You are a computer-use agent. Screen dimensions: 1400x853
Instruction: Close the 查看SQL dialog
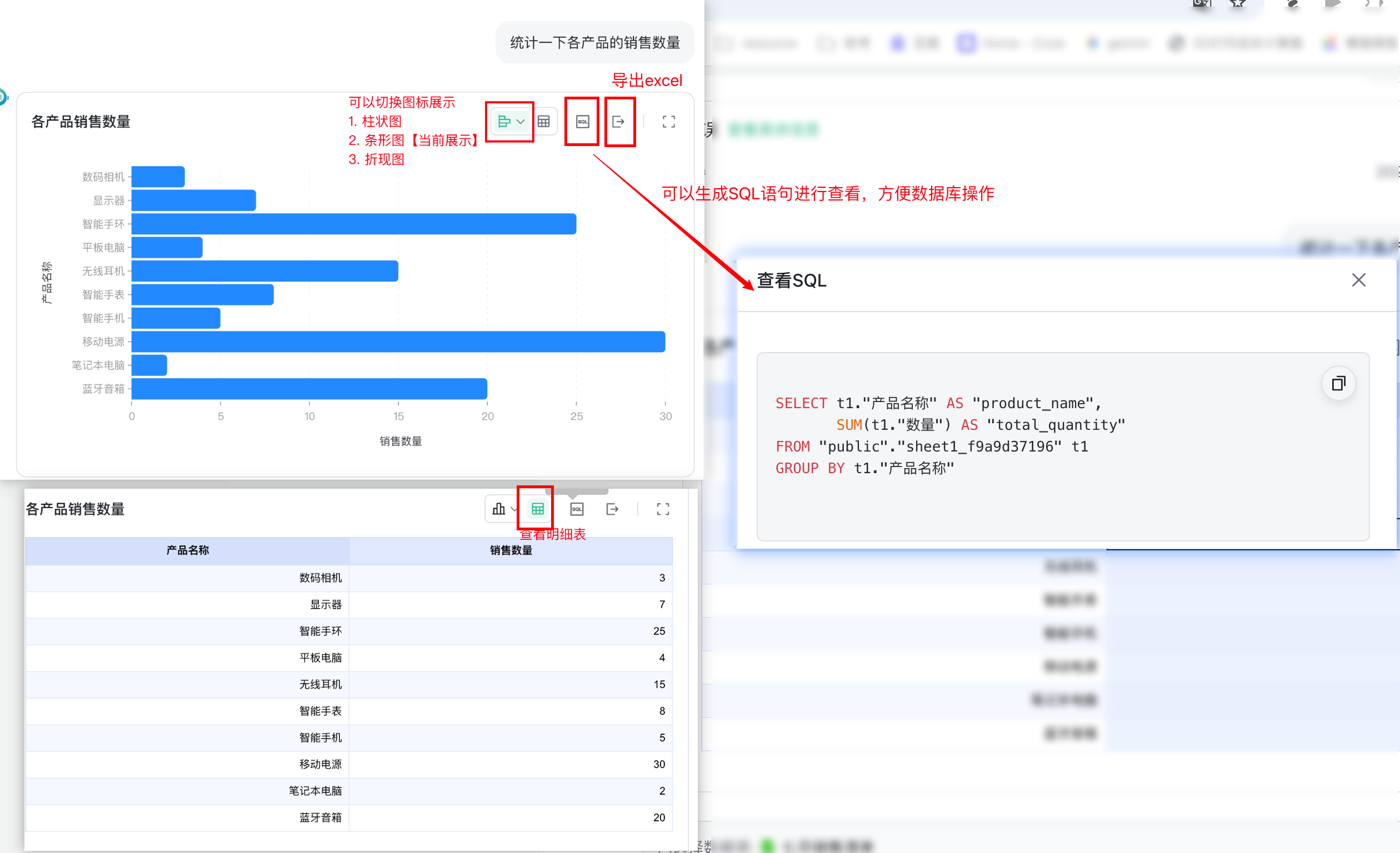pyautogui.click(x=1358, y=280)
